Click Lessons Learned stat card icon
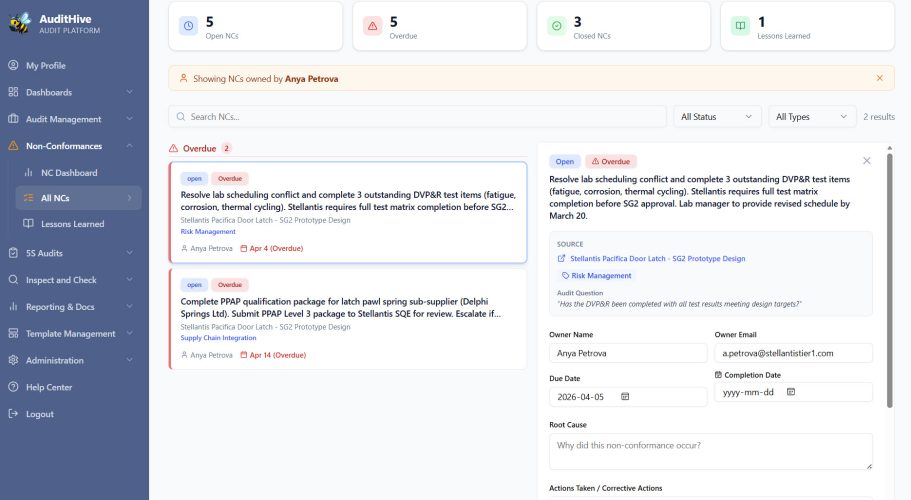This screenshot has height=500, width=911. [740, 26]
